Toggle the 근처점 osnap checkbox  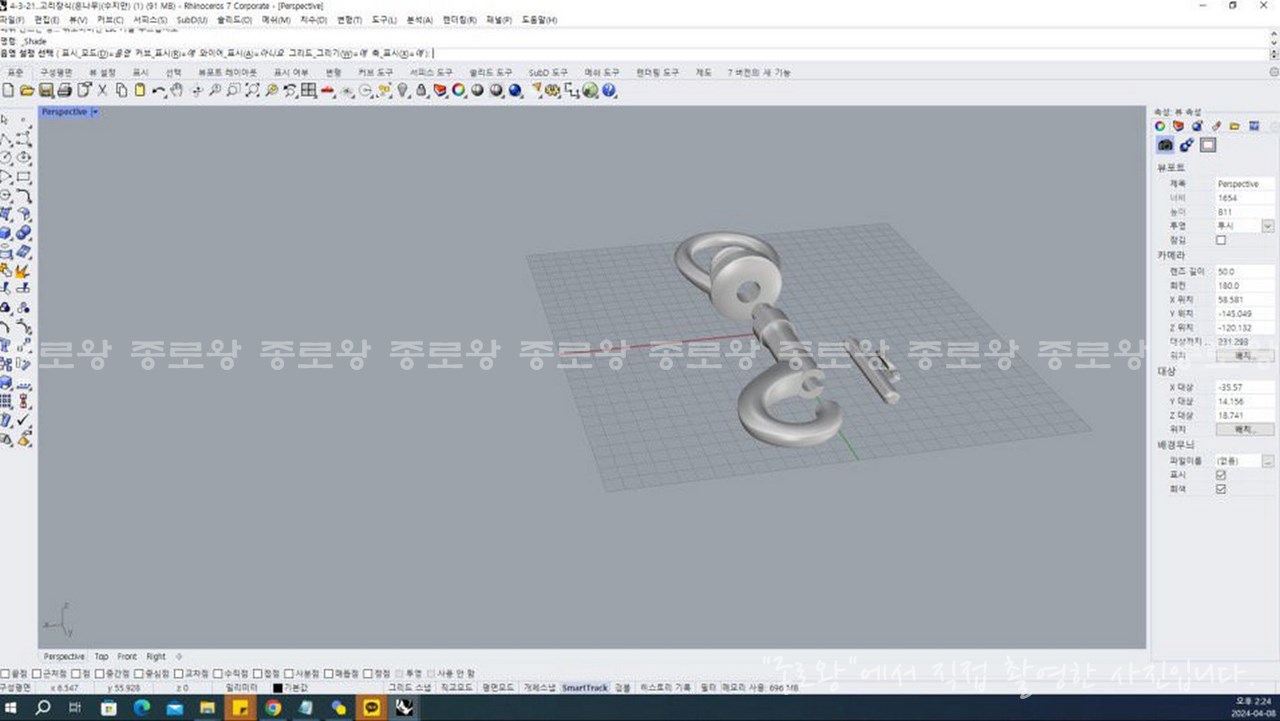click(38, 674)
